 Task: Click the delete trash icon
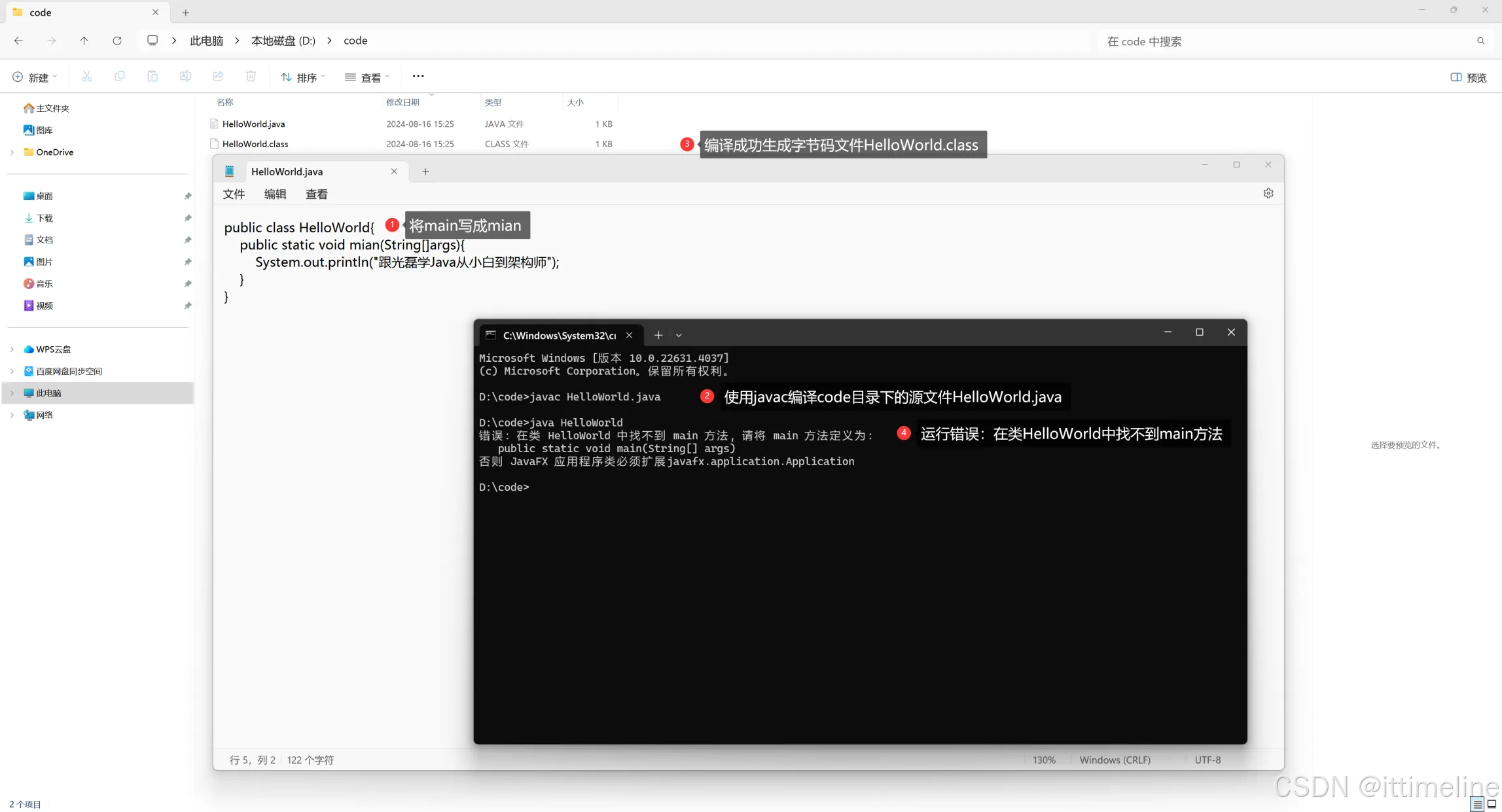tap(251, 77)
